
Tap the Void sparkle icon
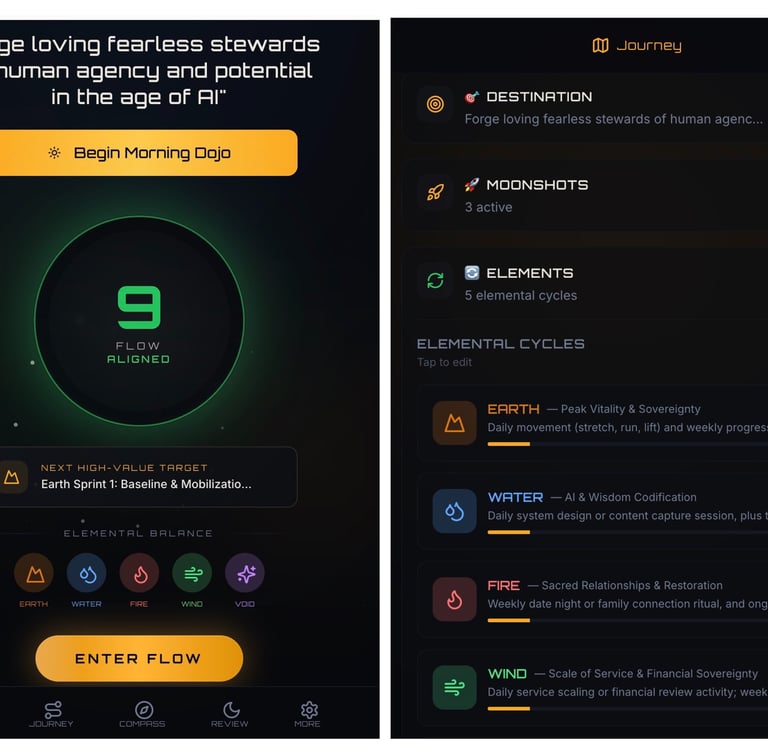point(245,573)
